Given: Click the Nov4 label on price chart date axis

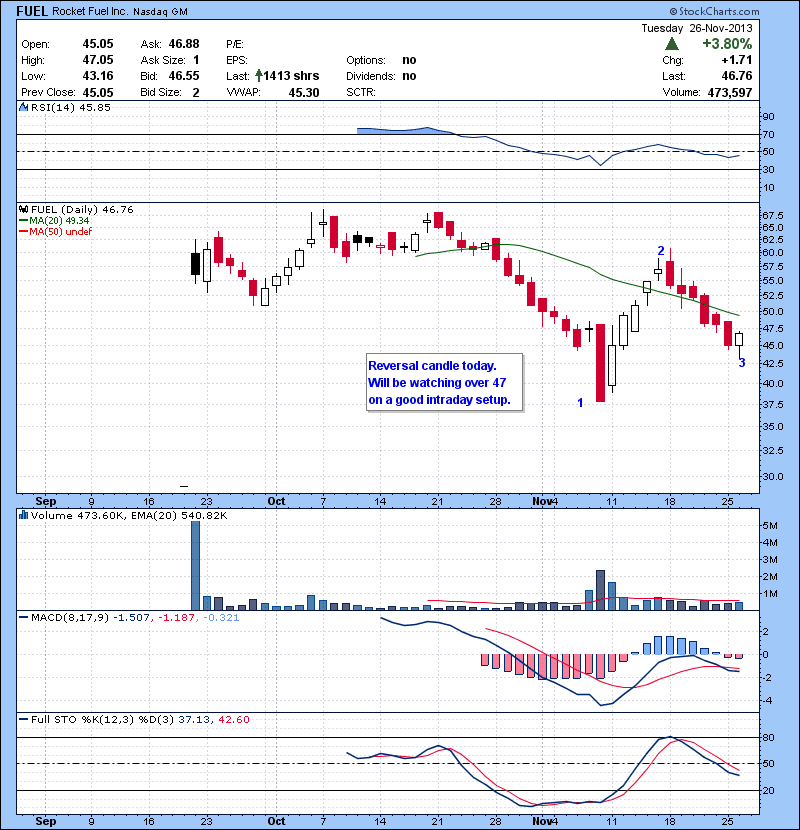Looking at the screenshot, I should 545,501.
